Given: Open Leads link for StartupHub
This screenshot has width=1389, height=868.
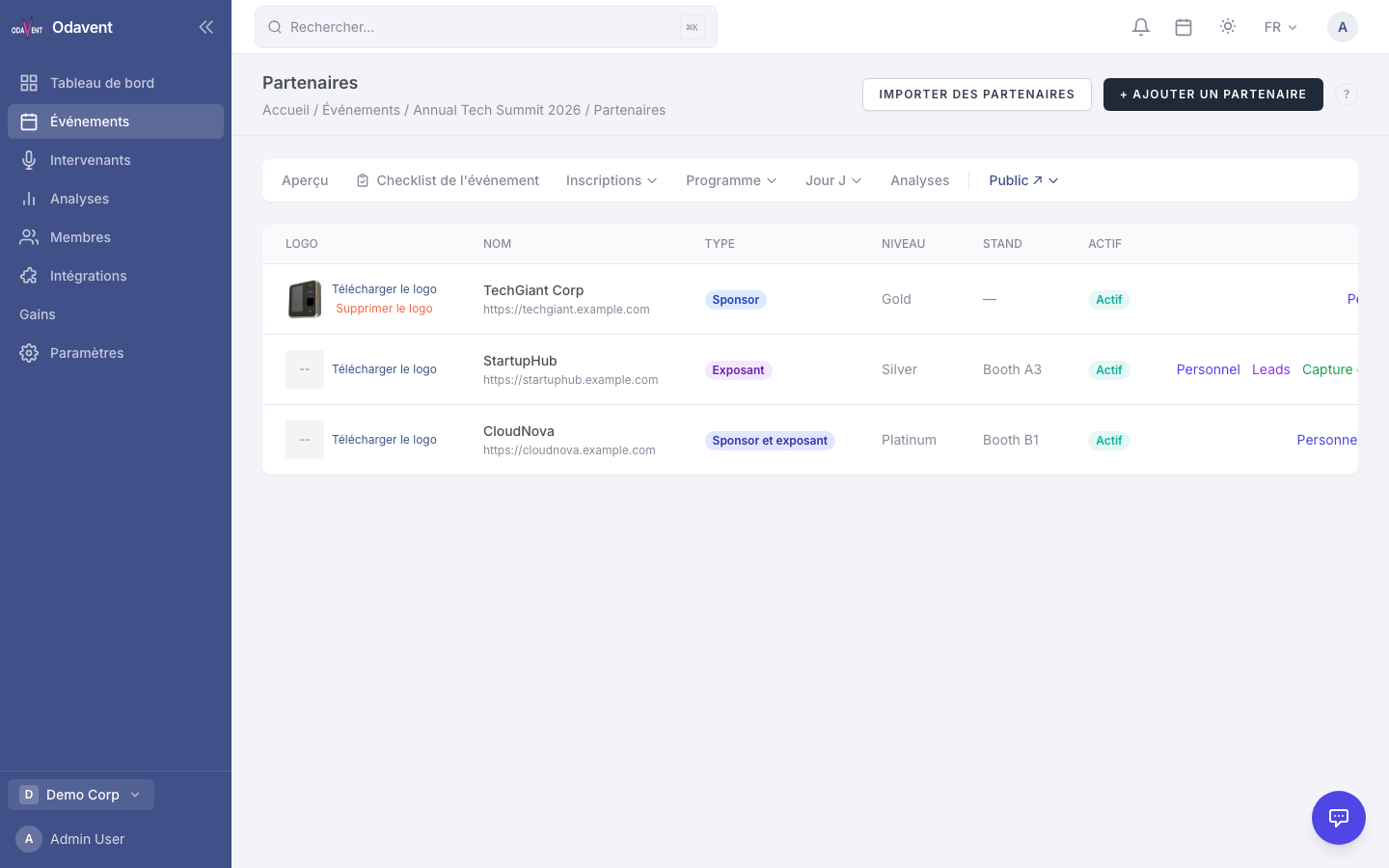Looking at the screenshot, I should pos(1270,369).
